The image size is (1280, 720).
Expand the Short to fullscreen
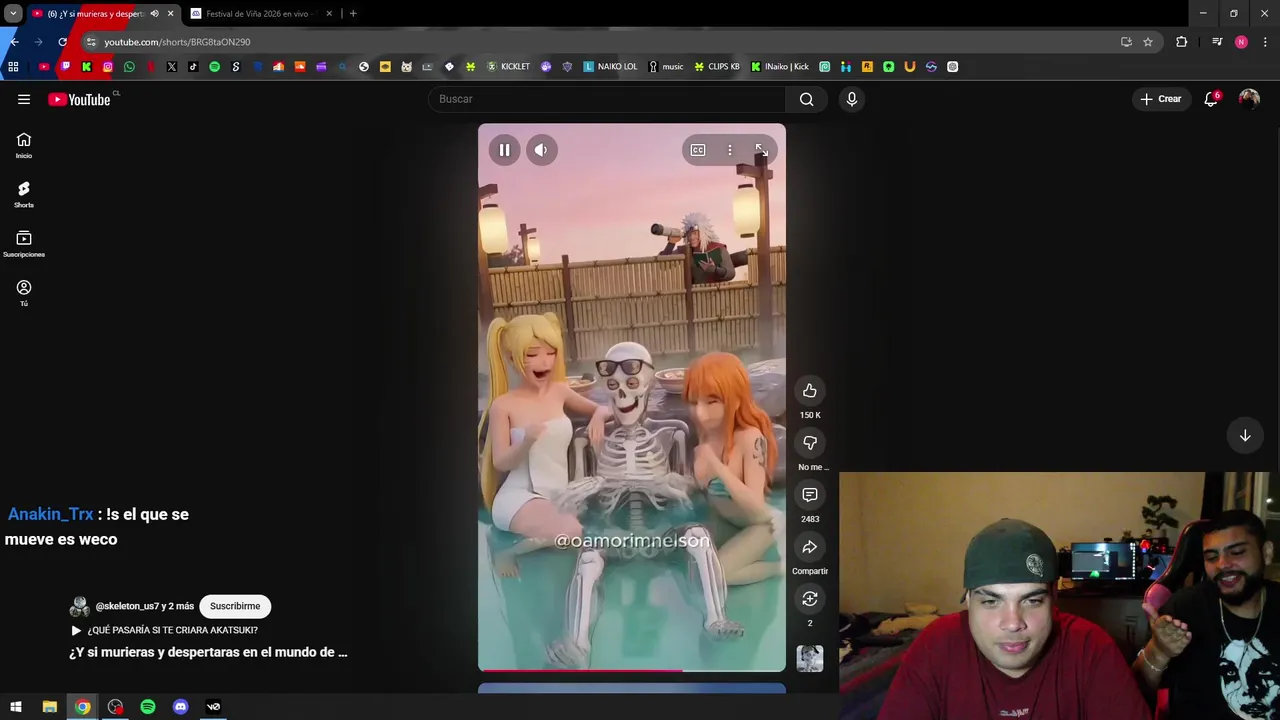coord(761,150)
